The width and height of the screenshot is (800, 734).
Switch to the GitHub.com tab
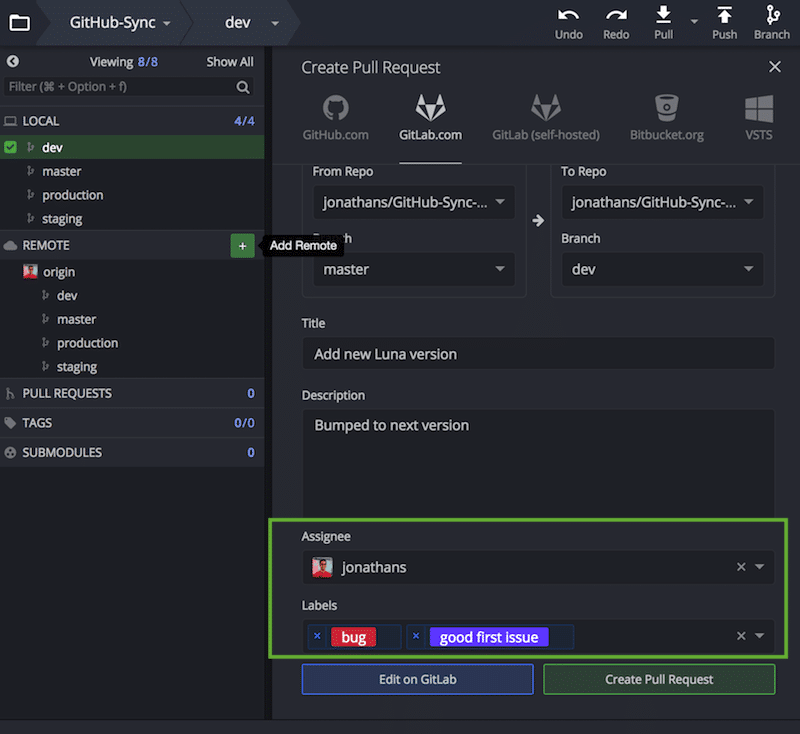335,118
